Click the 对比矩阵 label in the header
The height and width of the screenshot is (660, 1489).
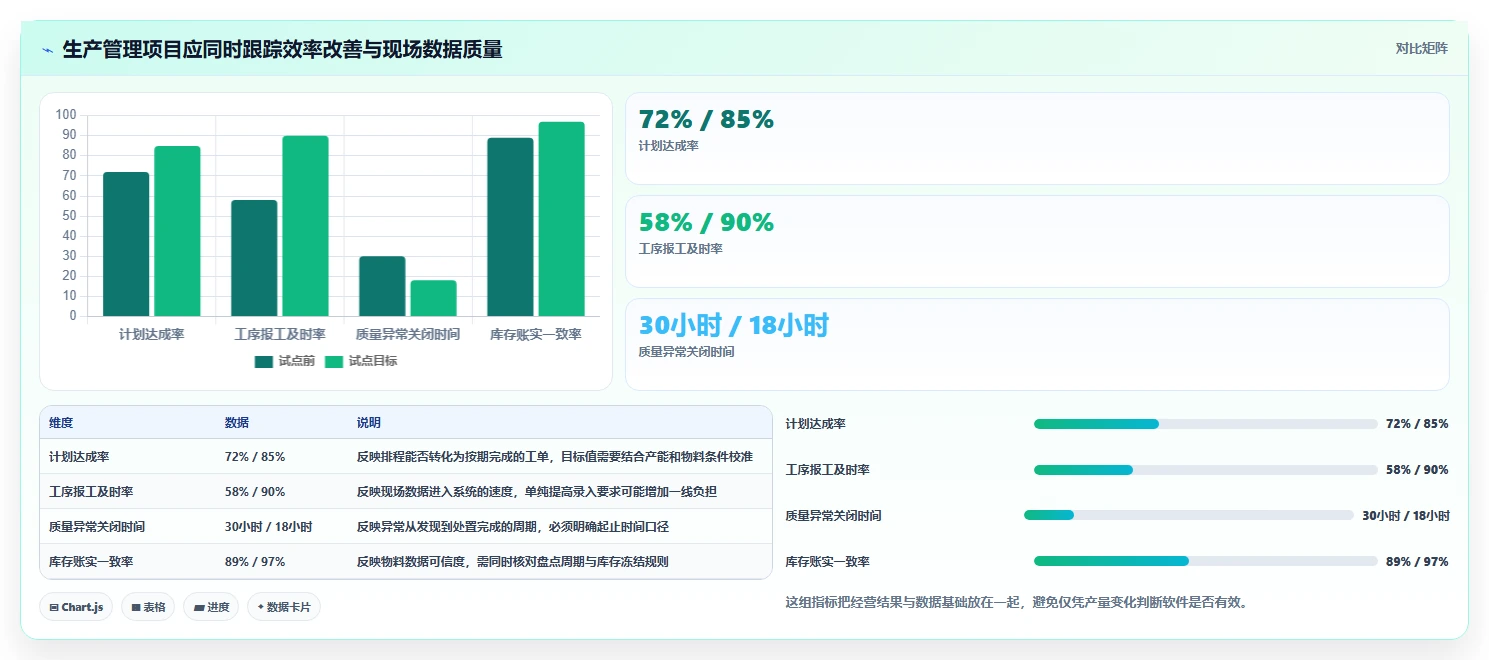[x=1421, y=48]
